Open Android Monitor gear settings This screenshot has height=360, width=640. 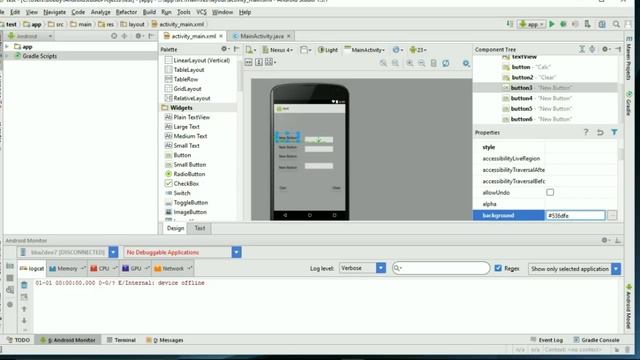pyautogui.click(x=605, y=240)
